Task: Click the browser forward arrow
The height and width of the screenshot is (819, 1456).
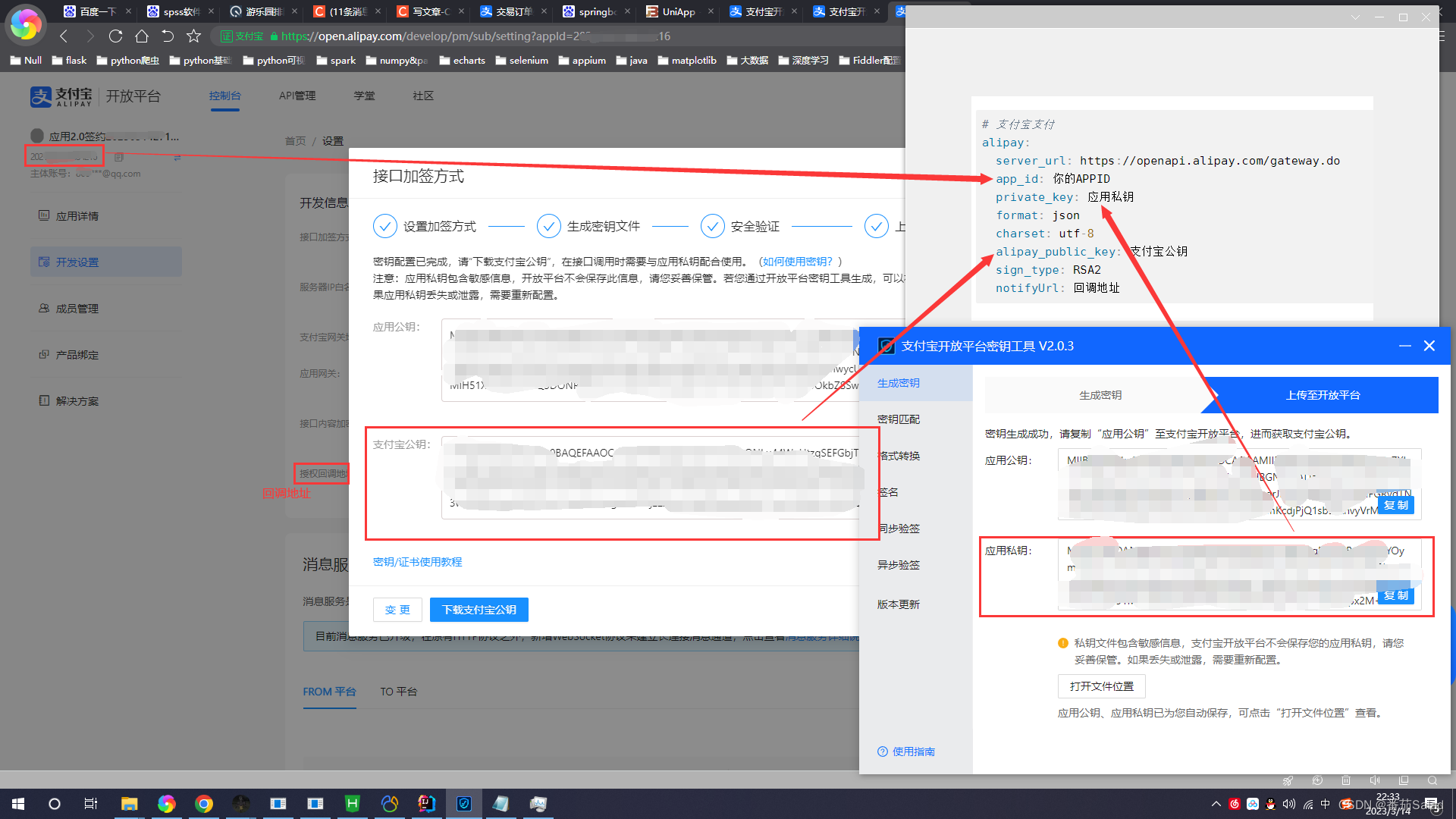Action: click(x=90, y=36)
